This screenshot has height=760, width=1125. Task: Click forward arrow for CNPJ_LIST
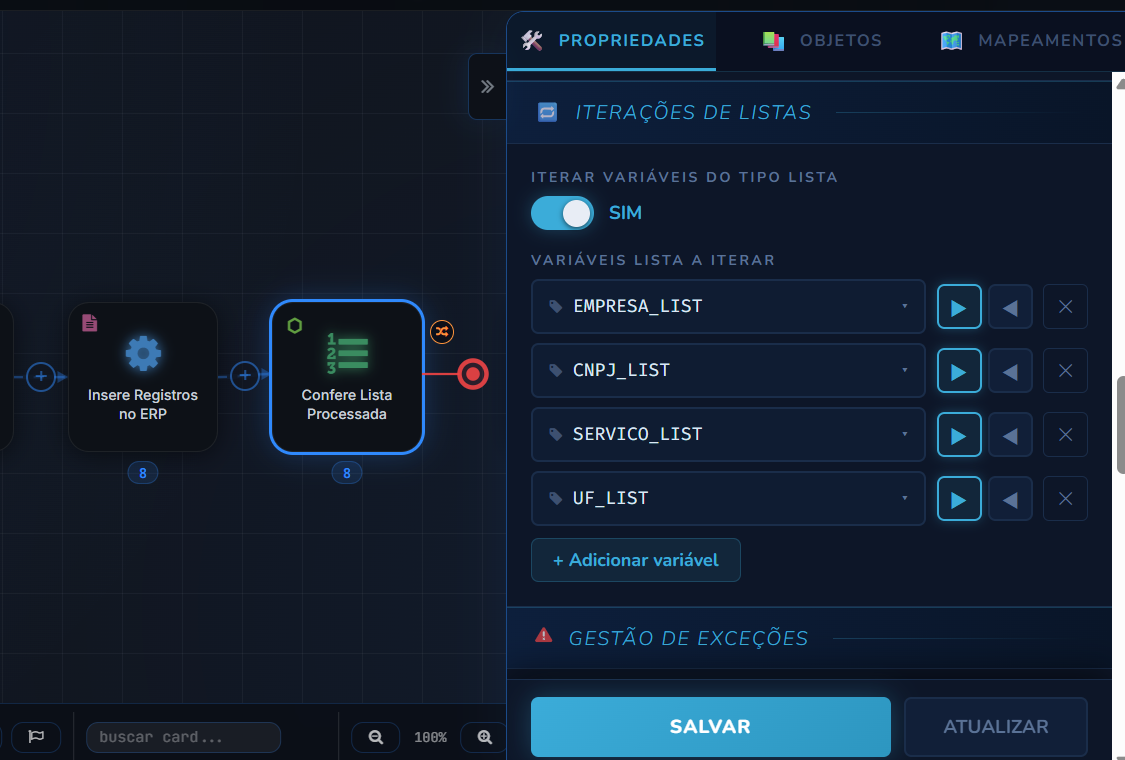pos(959,371)
